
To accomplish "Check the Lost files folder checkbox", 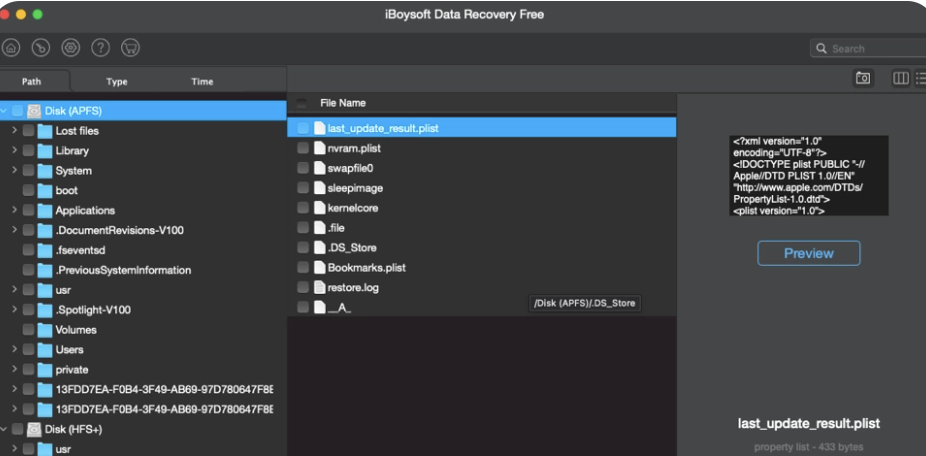I will (x=28, y=131).
